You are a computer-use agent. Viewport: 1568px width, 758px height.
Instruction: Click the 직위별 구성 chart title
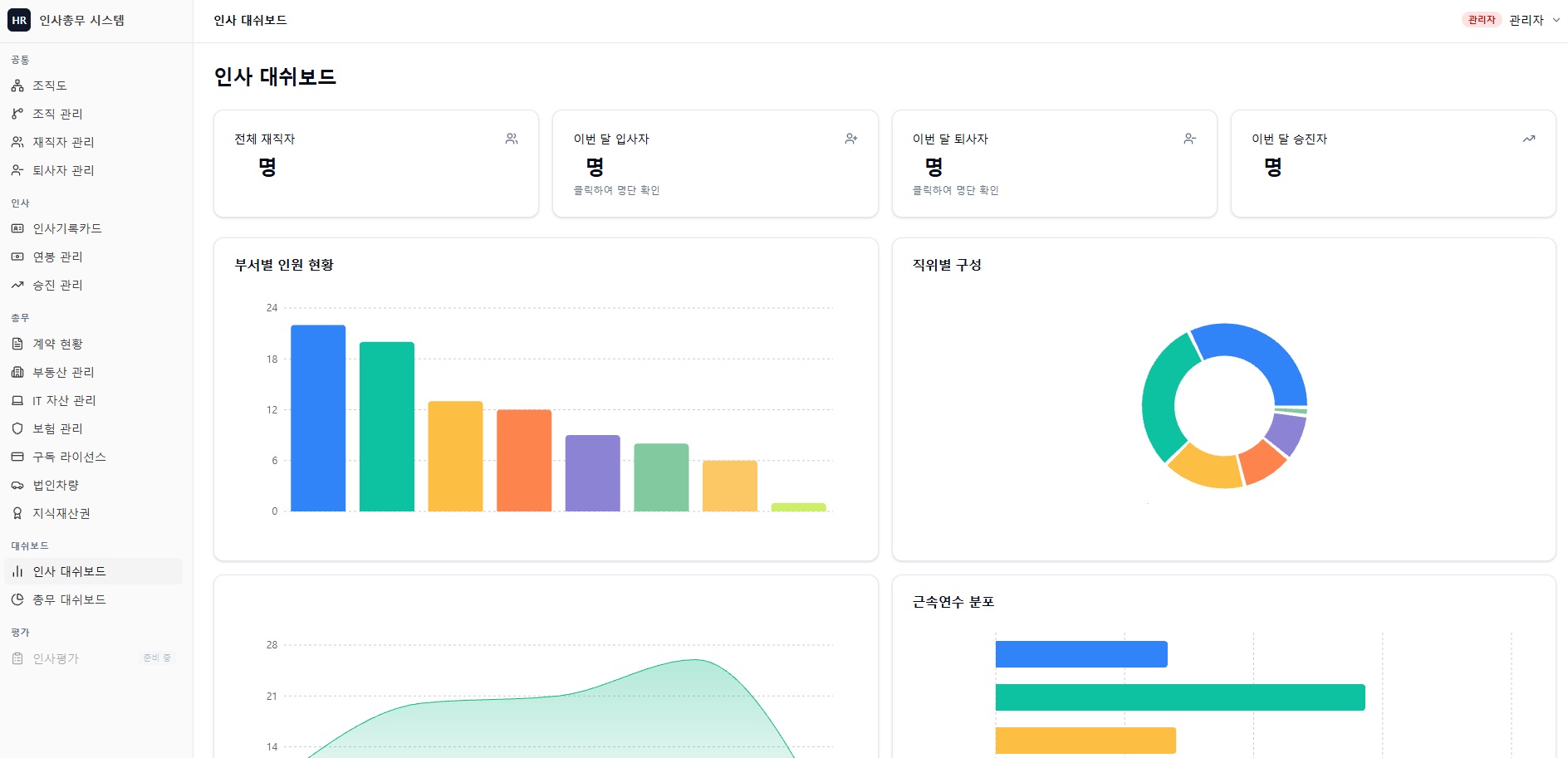947,265
